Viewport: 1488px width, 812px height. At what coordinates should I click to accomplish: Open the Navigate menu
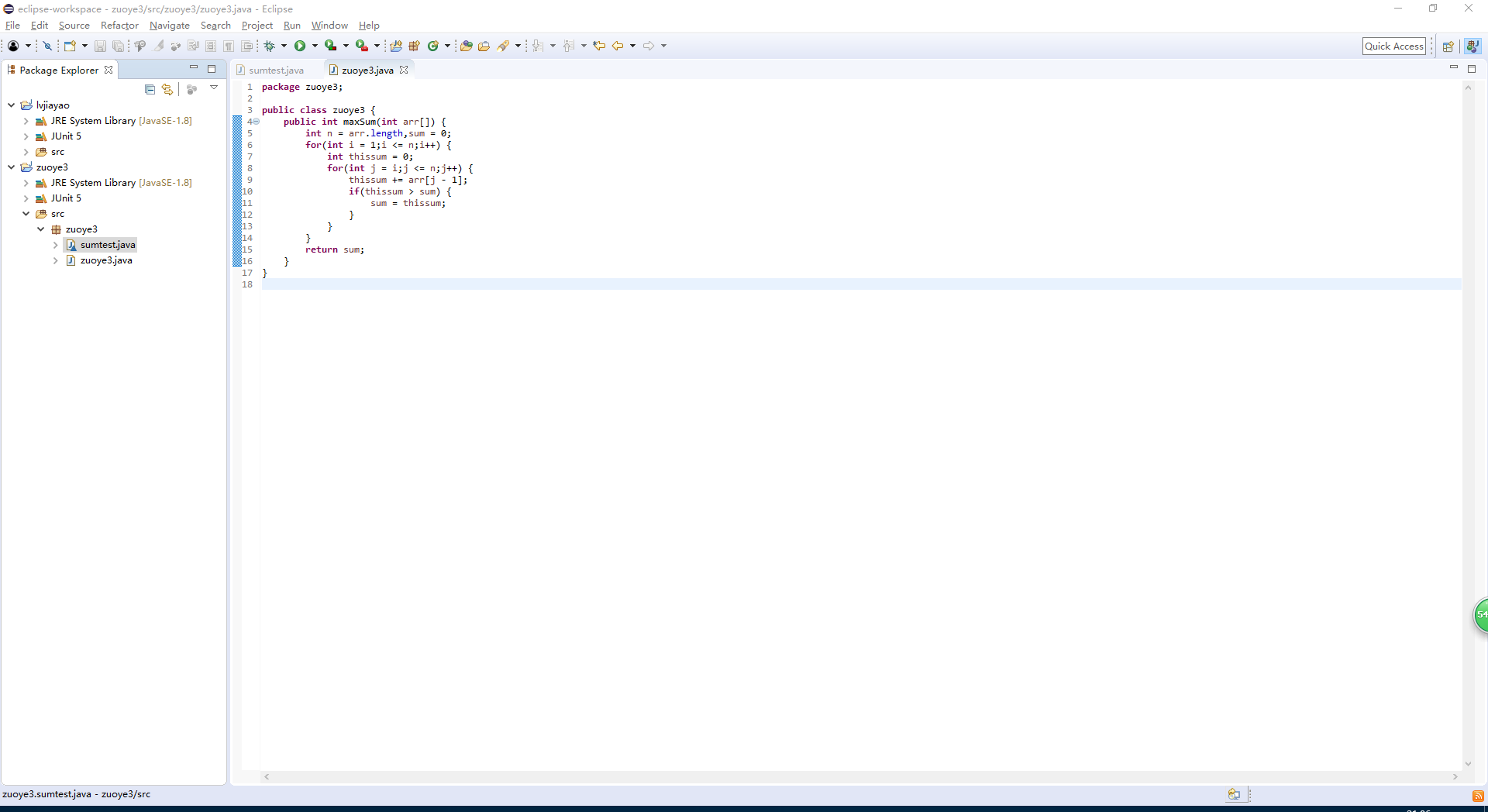(x=170, y=26)
